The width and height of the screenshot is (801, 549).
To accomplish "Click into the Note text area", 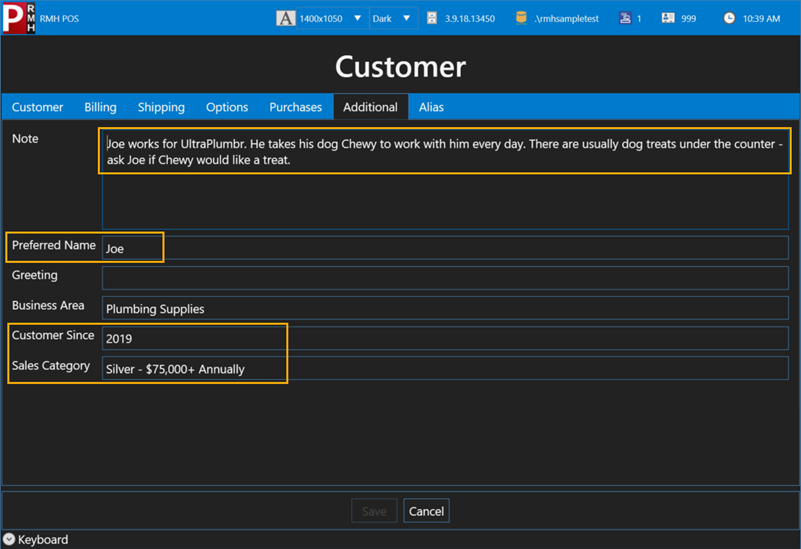I will [445, 179].
